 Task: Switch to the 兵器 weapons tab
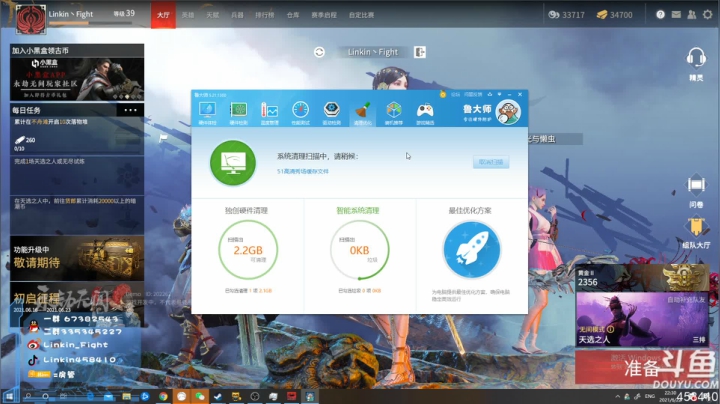click(x=237, y=15)
